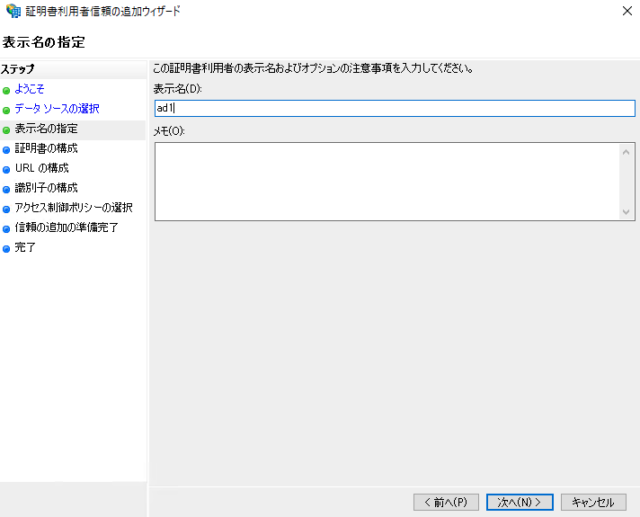Click the メモ(O): label

169,131
